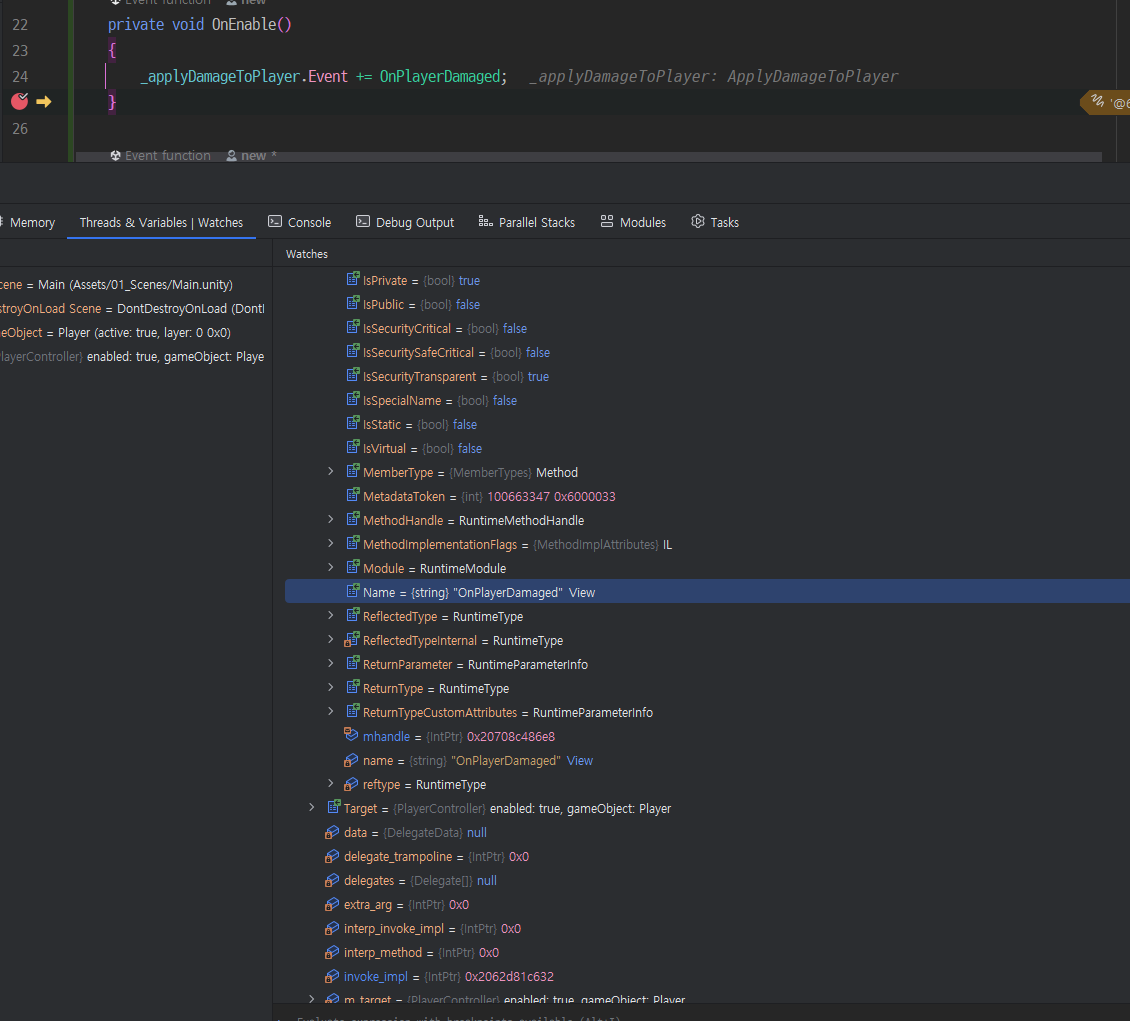Click the invoke_impl field icon

click(x=332, y=976)
